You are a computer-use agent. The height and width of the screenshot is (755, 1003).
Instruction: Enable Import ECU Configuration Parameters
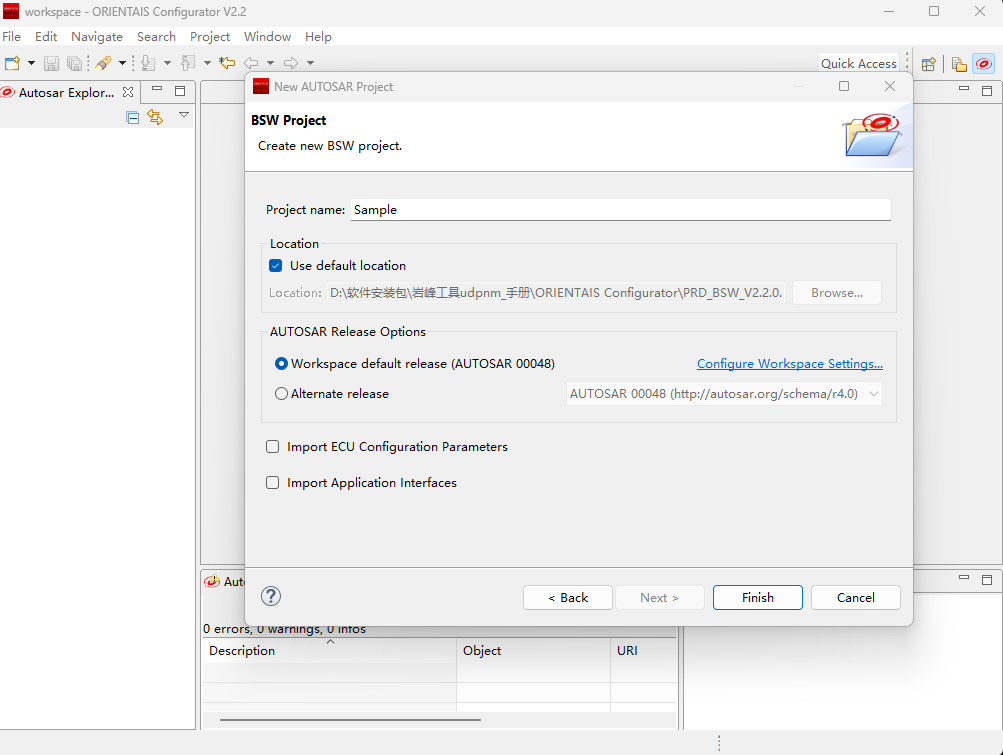tap(273, 447)
